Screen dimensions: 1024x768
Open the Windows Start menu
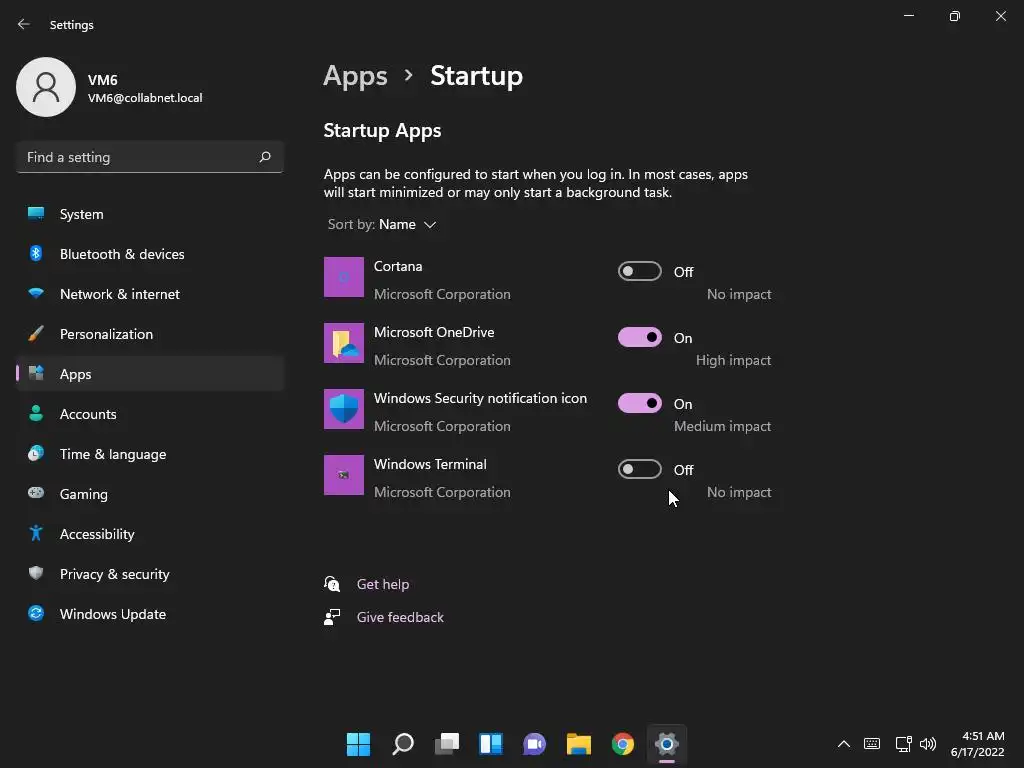358,744
